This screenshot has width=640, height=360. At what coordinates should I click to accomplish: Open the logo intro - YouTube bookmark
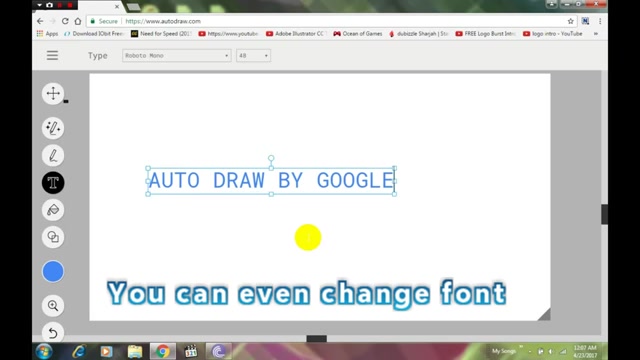click(x=553, y=34)
